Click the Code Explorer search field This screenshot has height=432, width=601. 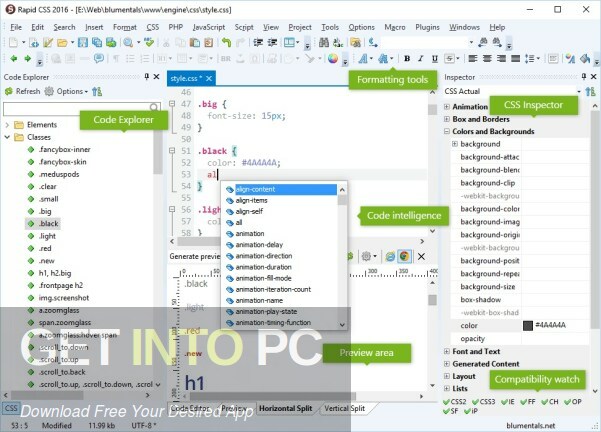pyautogui.click(x=82, y=108)
